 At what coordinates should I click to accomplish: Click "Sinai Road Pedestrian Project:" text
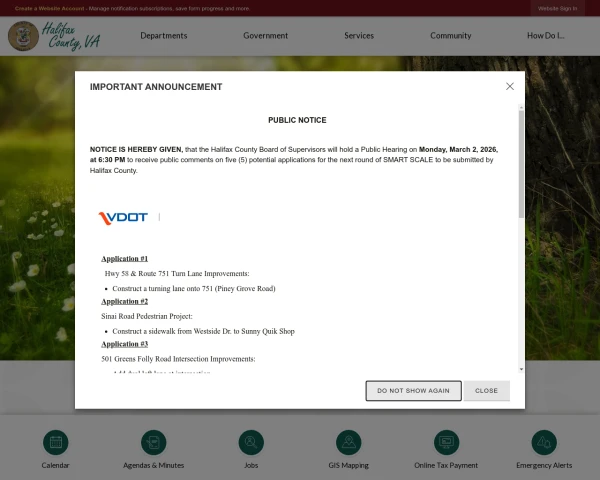click(147, 316)
